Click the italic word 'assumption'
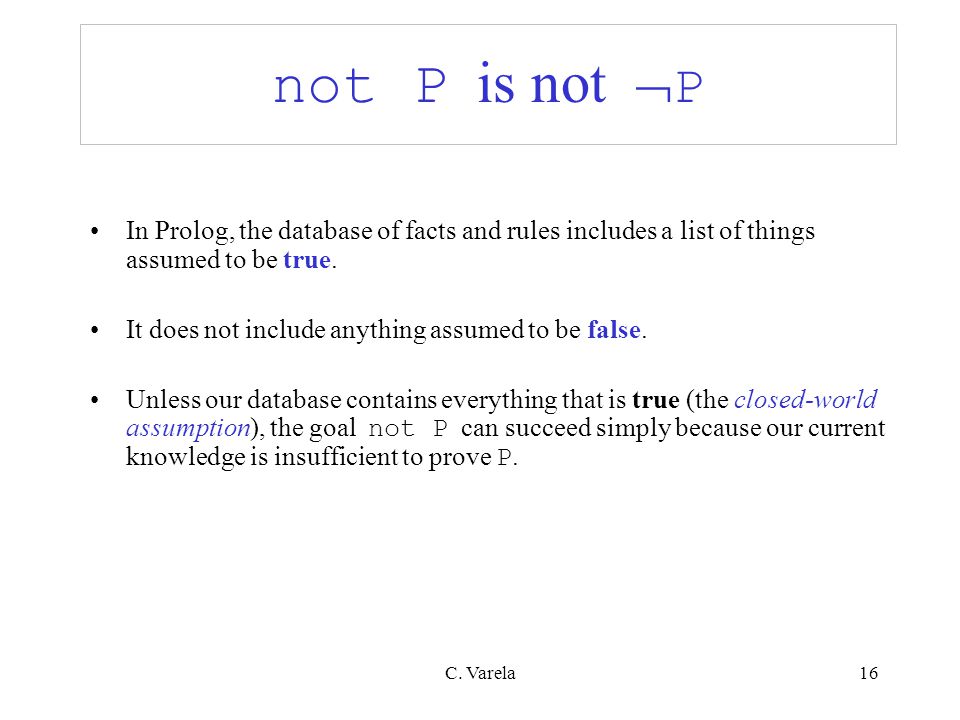Viewport: 960px width, 720px height. (x=189, y=429)
